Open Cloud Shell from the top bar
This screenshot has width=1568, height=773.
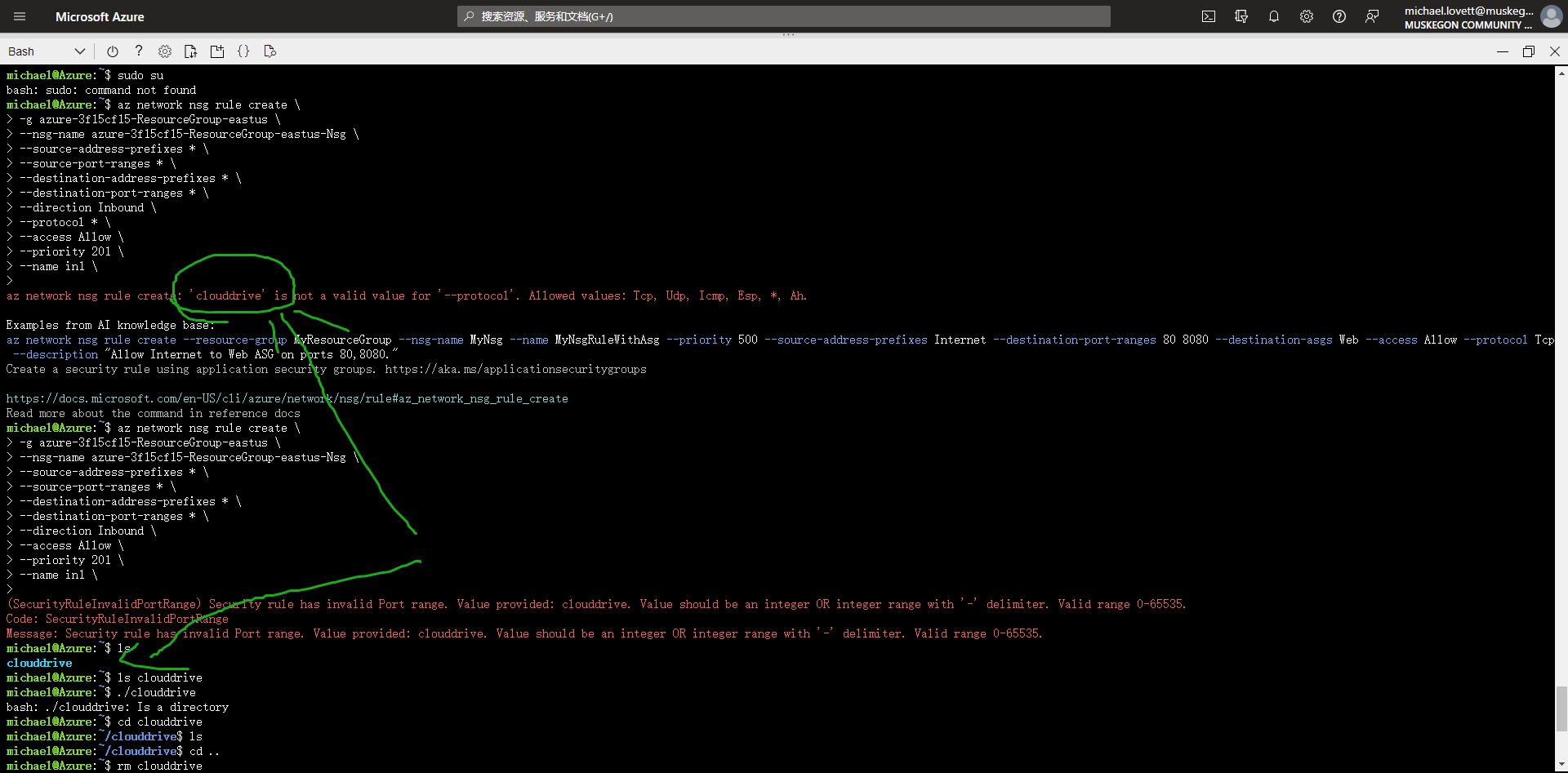coord(1209,16)
